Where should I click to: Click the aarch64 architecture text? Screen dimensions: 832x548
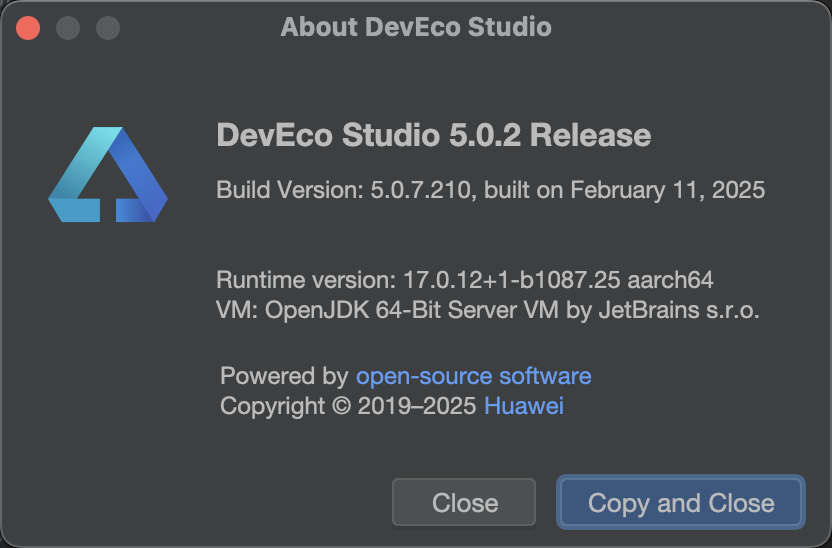click(x=677, y=278)
